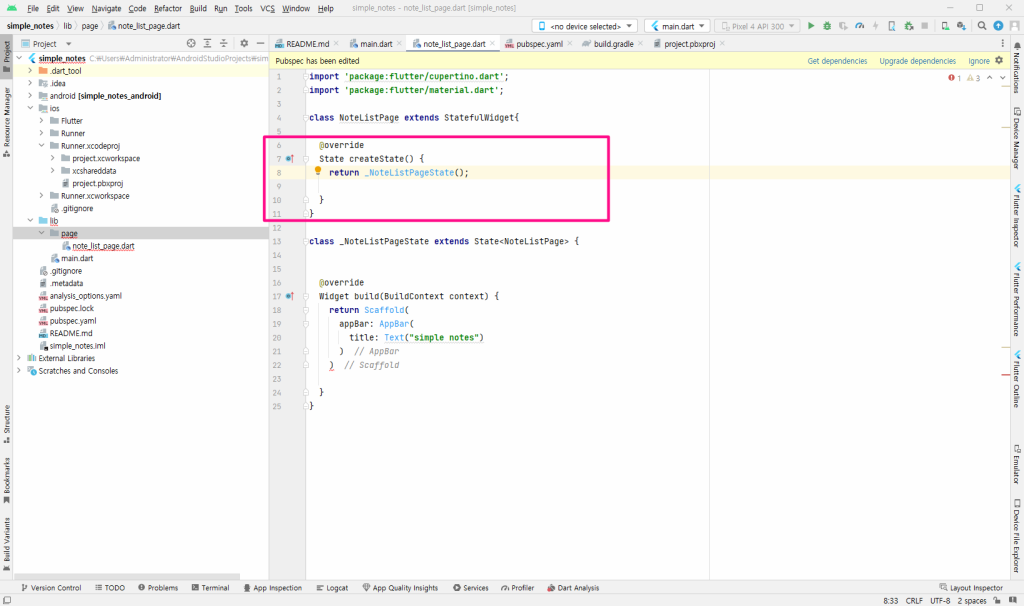Click the Flutter hot reload lightning icon
This screenshot has width=1024, height=606.
[x=875, y=26]
